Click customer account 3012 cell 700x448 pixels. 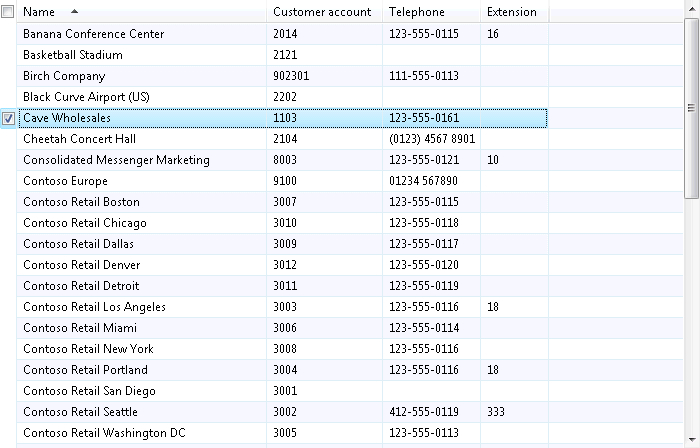point(325,265)
